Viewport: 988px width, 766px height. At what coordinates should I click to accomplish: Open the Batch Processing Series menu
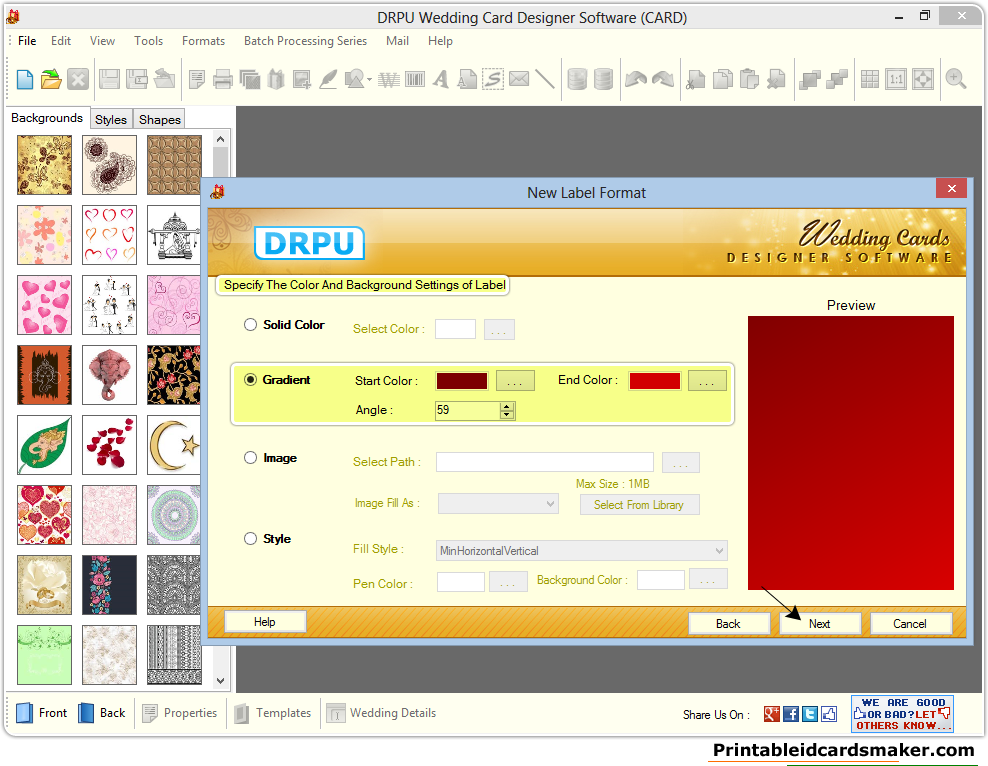click(306, 41)
